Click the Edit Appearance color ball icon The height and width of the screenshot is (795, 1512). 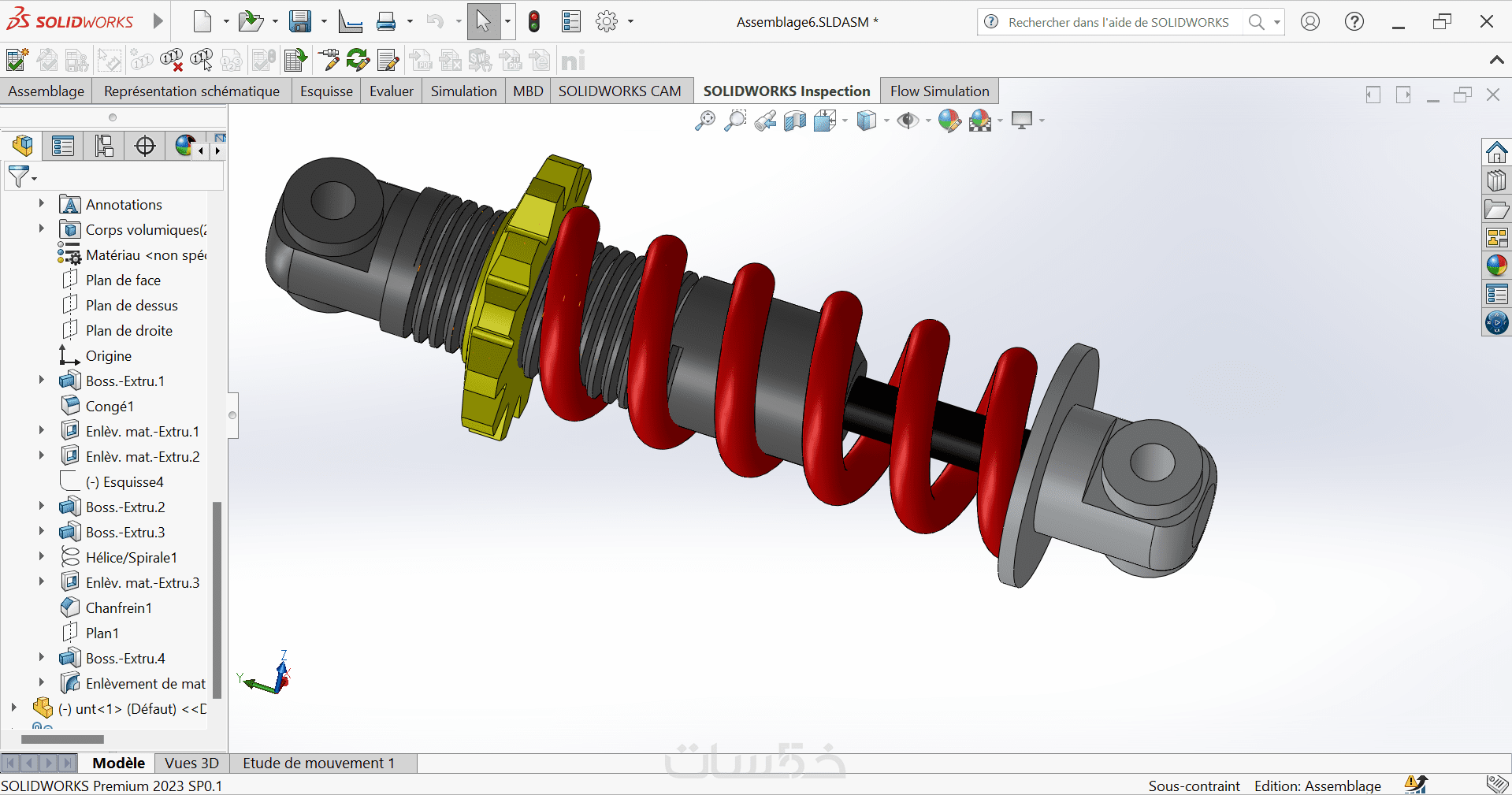coord(949,121)
